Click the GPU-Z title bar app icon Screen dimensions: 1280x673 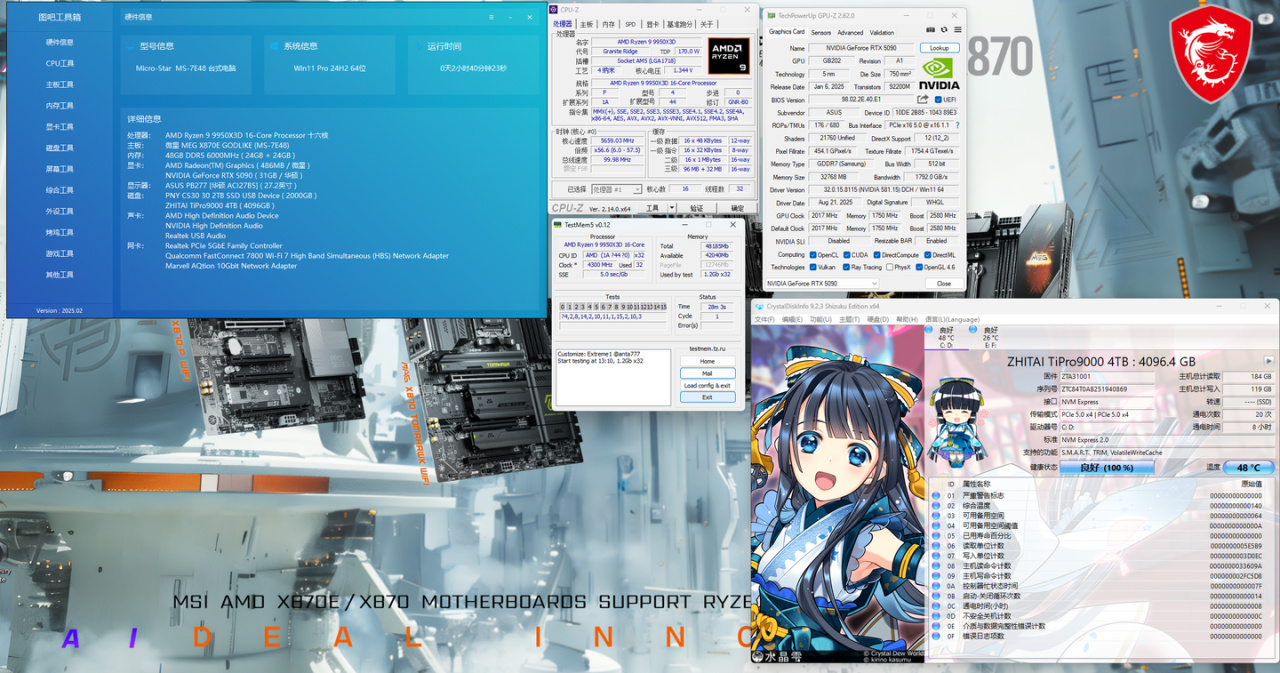[x=771, y=16]
